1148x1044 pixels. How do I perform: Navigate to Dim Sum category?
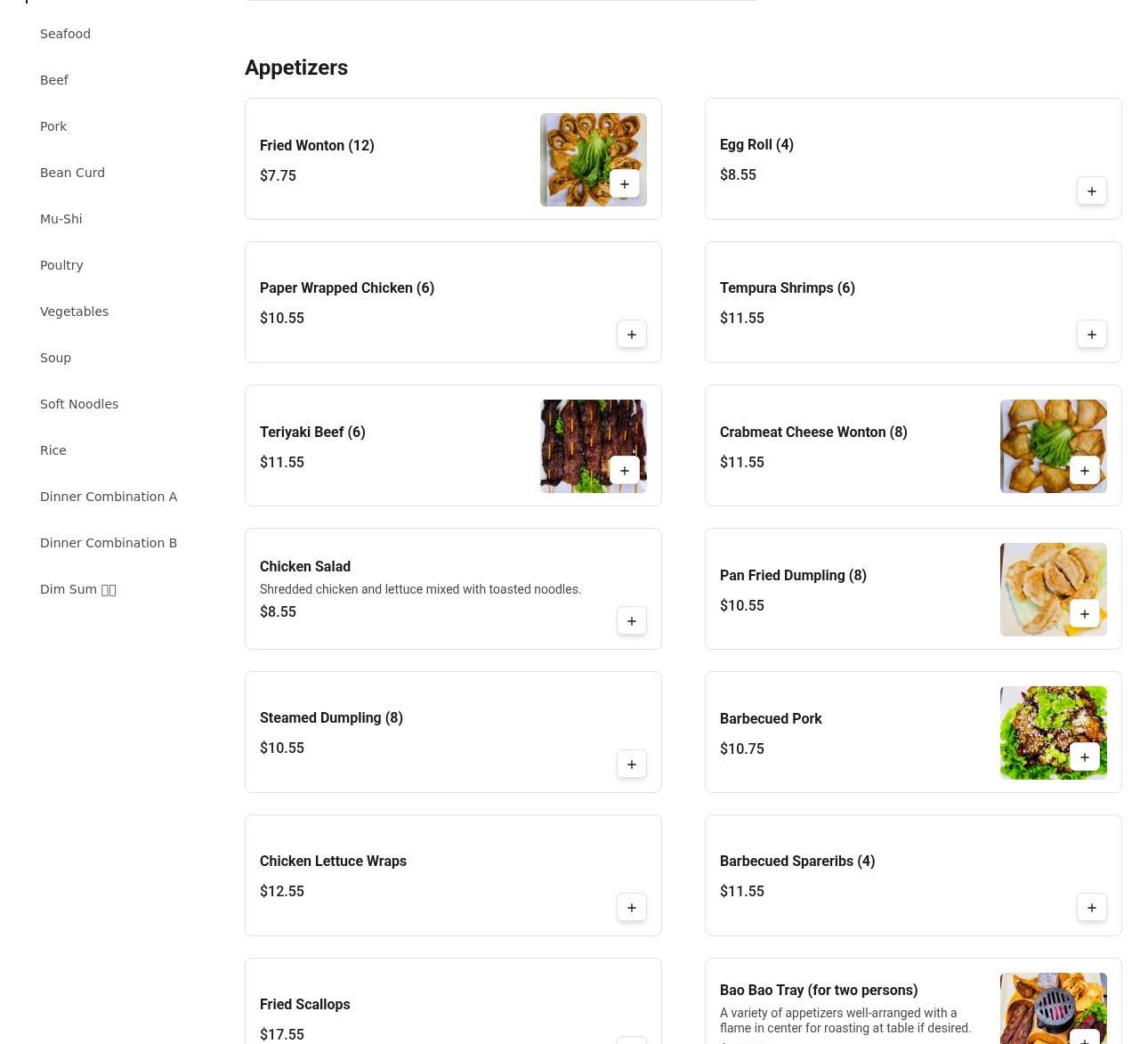click(78, 589)
